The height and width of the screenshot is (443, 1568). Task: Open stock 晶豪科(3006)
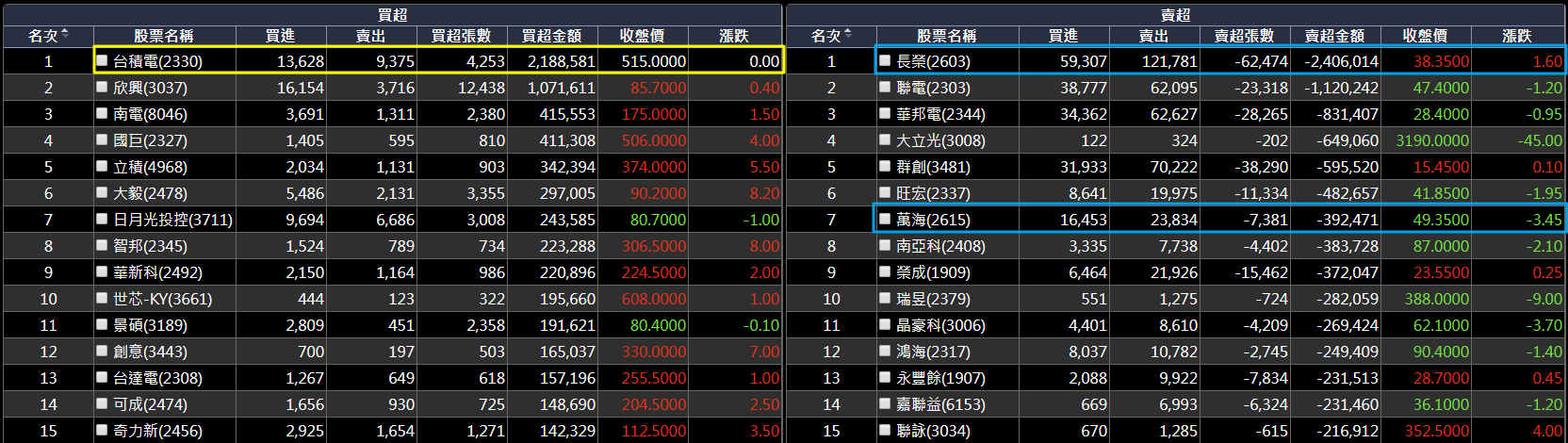940,325
